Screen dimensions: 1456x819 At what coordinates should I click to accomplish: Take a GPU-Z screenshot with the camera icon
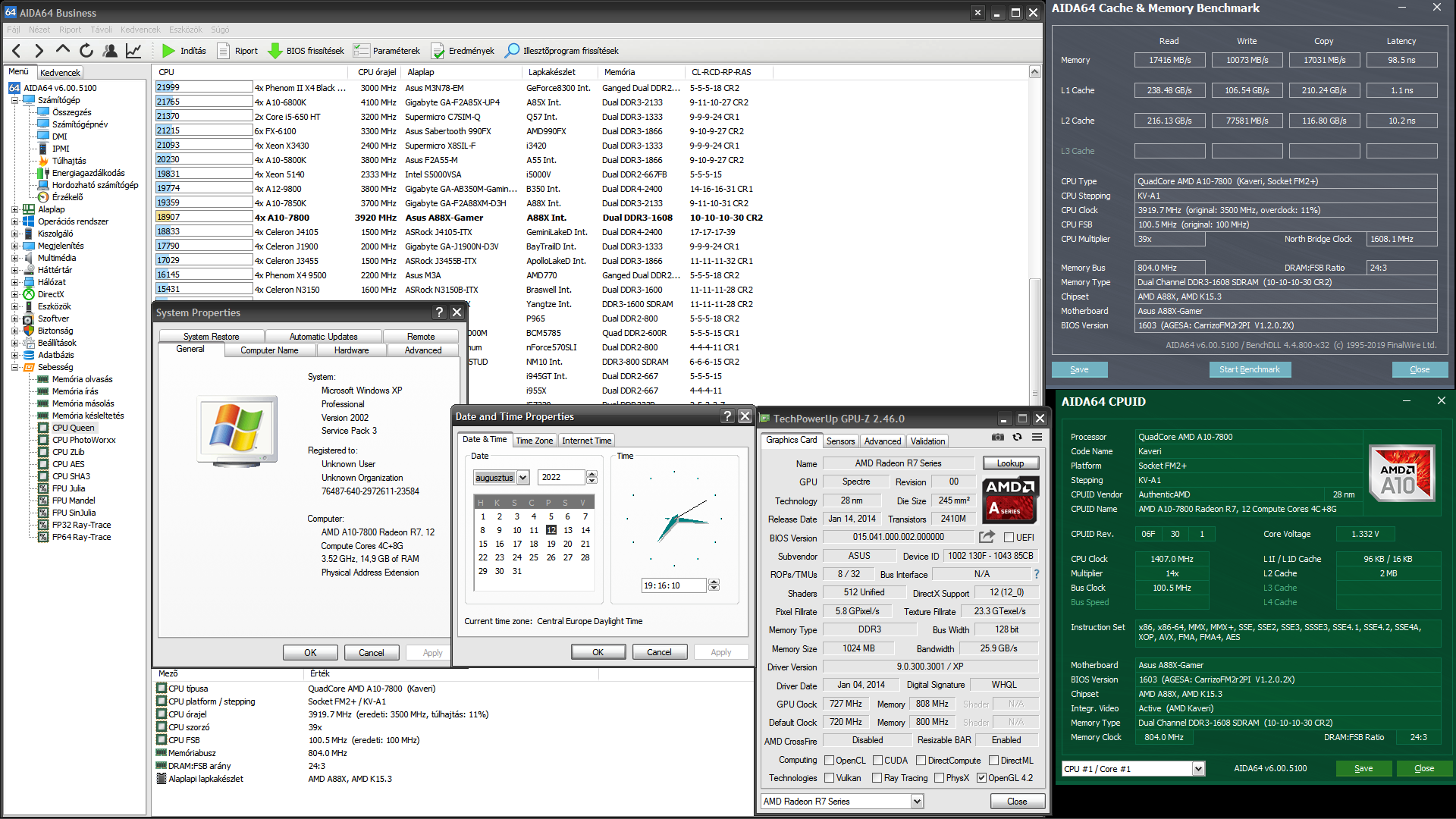(x=998, y=438)
